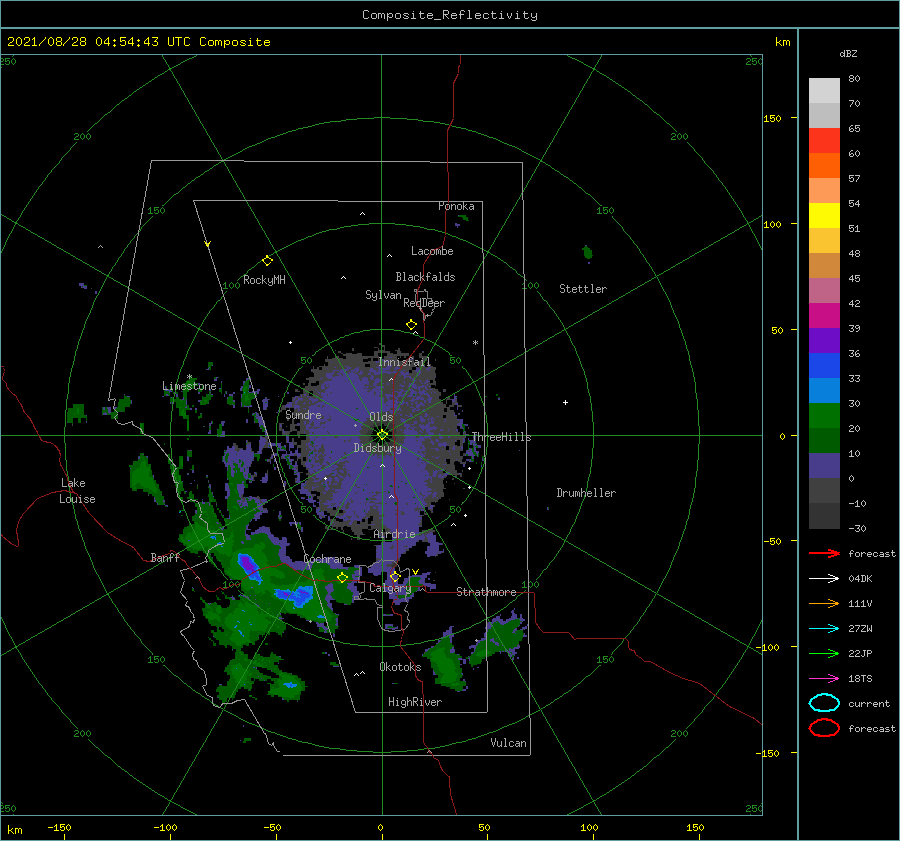This screenshot has height=841, width=900.
Task: Click the Lacombe city label
Action: point(432,251)
